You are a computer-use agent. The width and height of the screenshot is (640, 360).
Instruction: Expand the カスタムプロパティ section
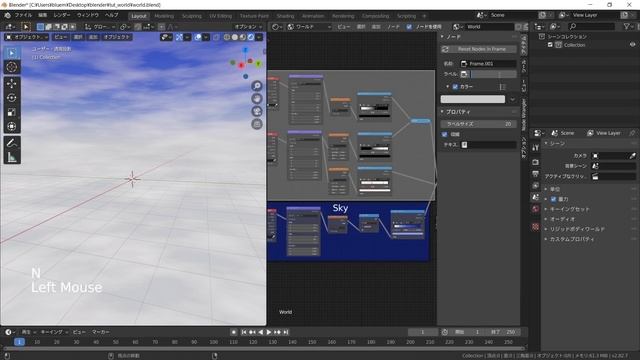coord(546,239)
